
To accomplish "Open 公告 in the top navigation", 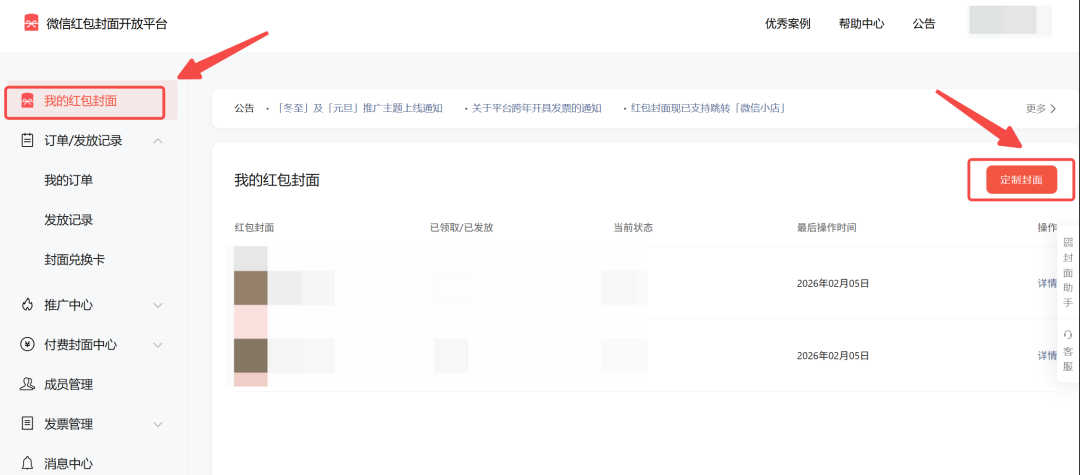I will [x=924, y=24].
